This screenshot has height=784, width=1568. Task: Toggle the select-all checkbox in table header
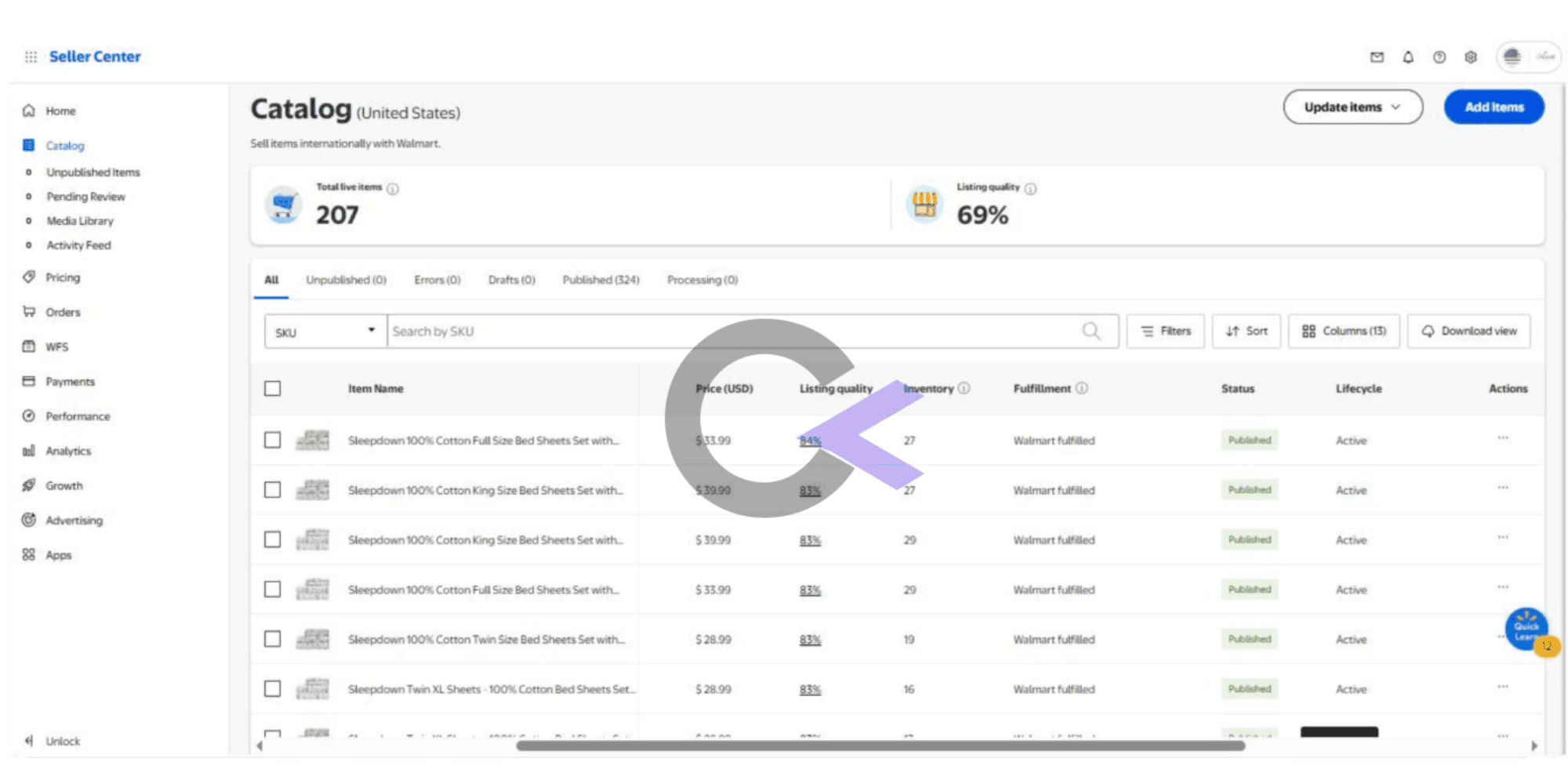tap(272, 388)
